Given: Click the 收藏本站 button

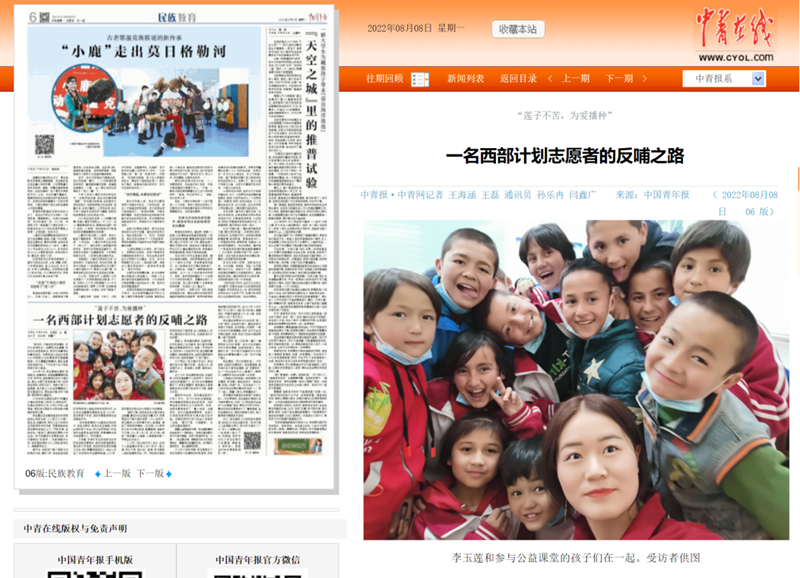Looking at the screenshot, I should tap(518, 29).
